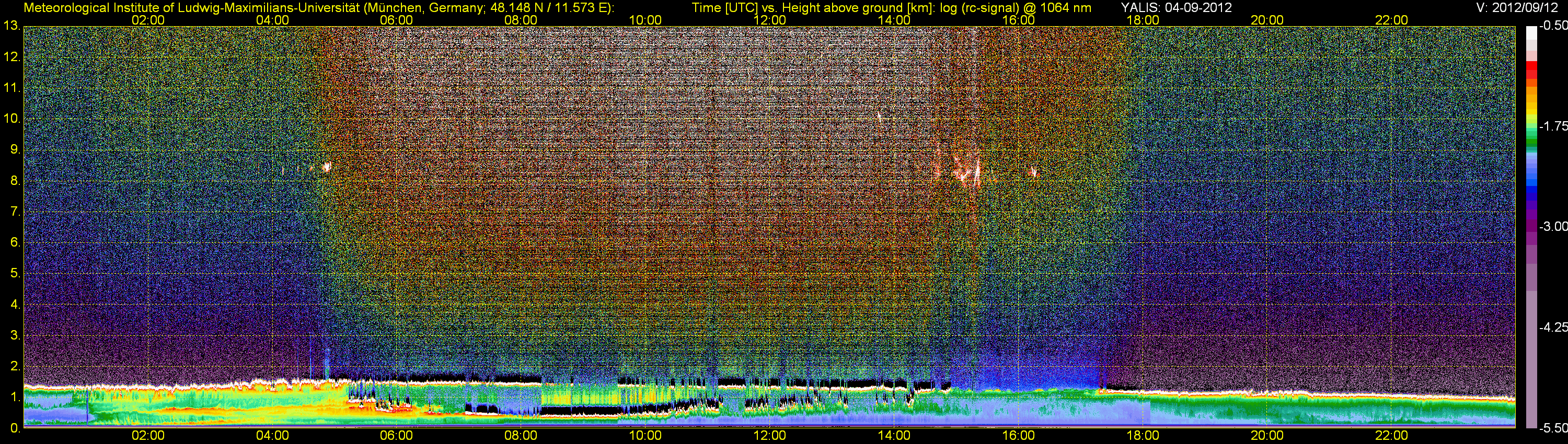1568x444 pixels.
Task: Click the rainbow color scale bar
Action: pyautogui.click(x=1531, y=227)
